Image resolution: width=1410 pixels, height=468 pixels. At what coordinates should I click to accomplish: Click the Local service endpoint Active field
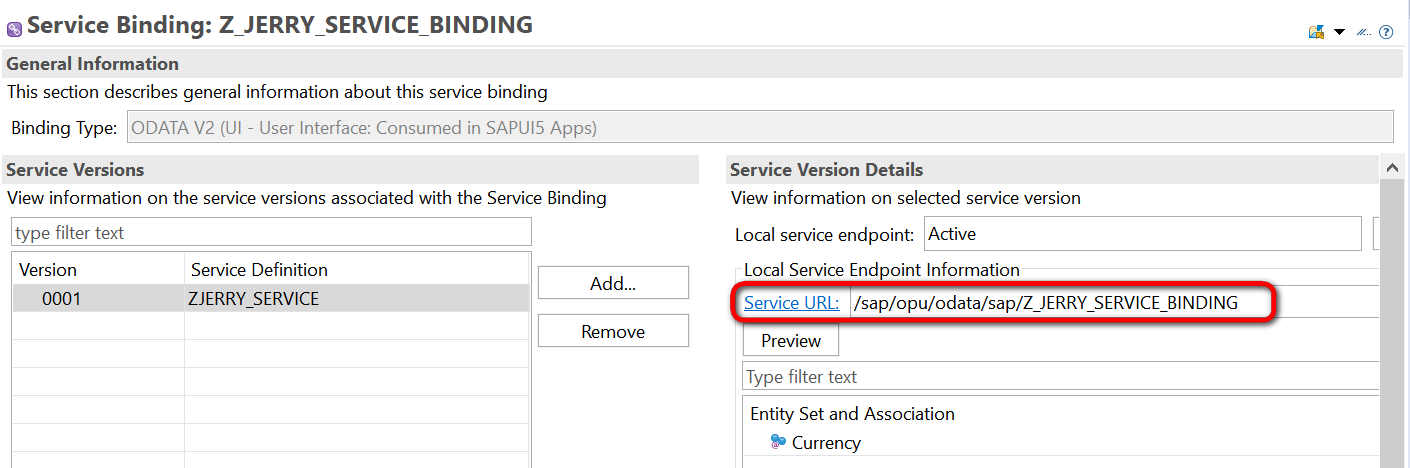click(x=1142, y=234)
